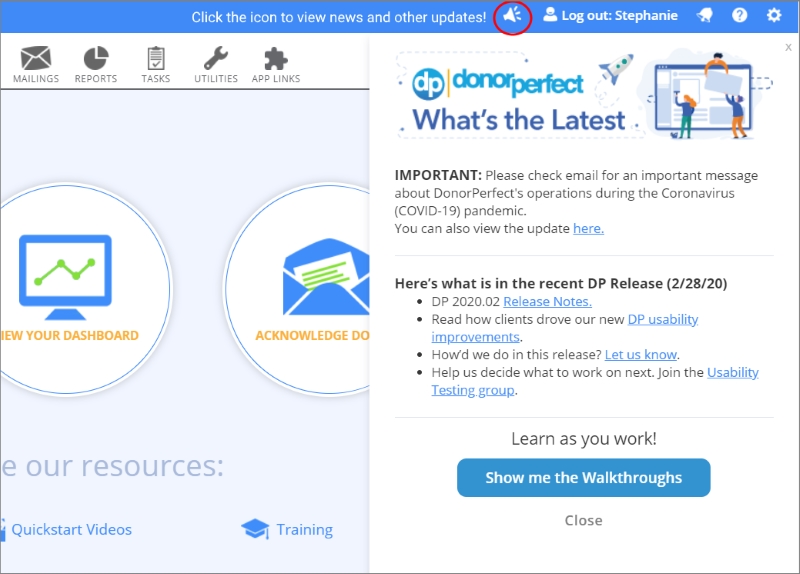Select the MAILINGS menu label
The width and height of the screenshot is (800, 574).
36,79
